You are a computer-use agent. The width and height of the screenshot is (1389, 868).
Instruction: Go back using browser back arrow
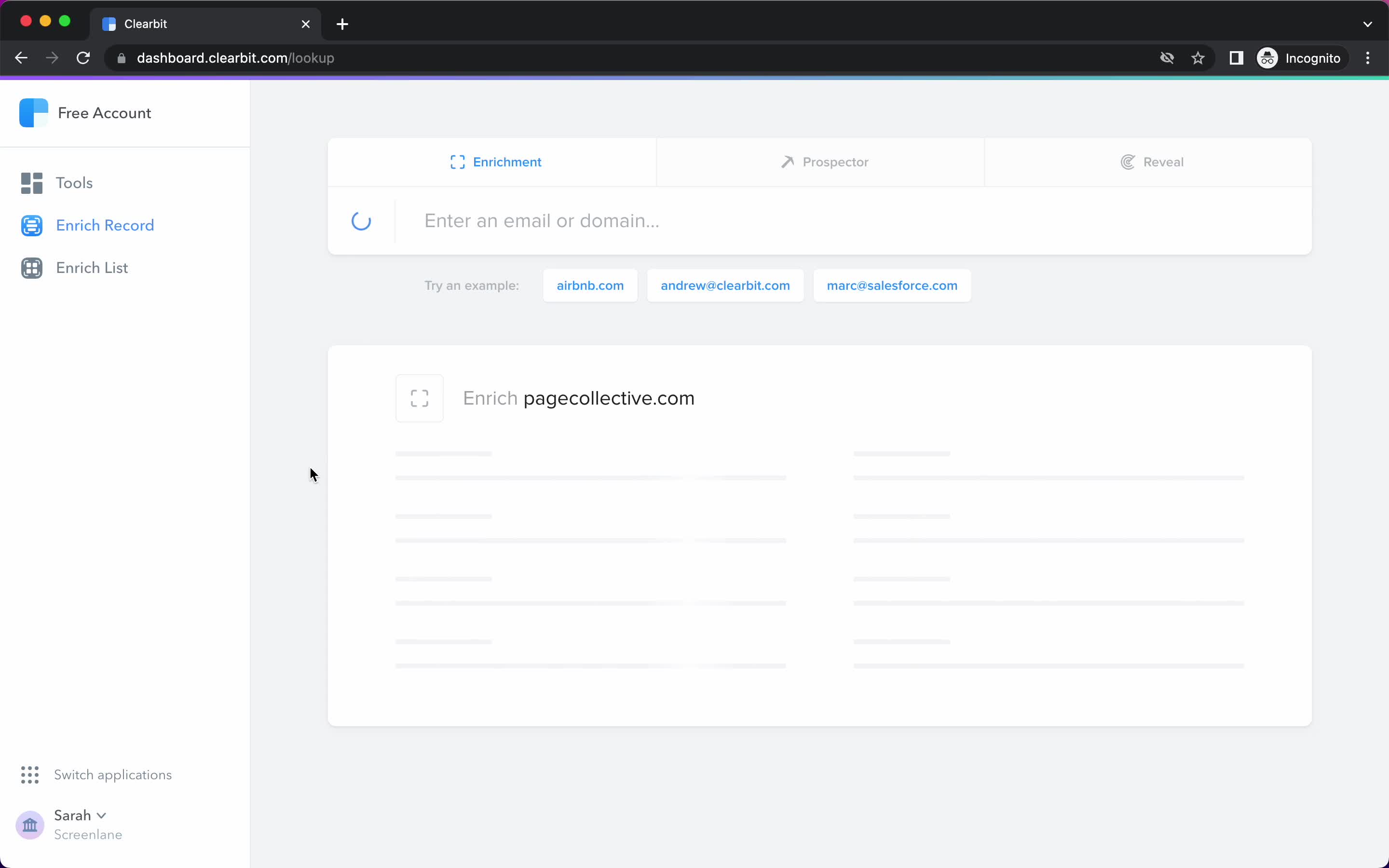[x=21, y=58]
